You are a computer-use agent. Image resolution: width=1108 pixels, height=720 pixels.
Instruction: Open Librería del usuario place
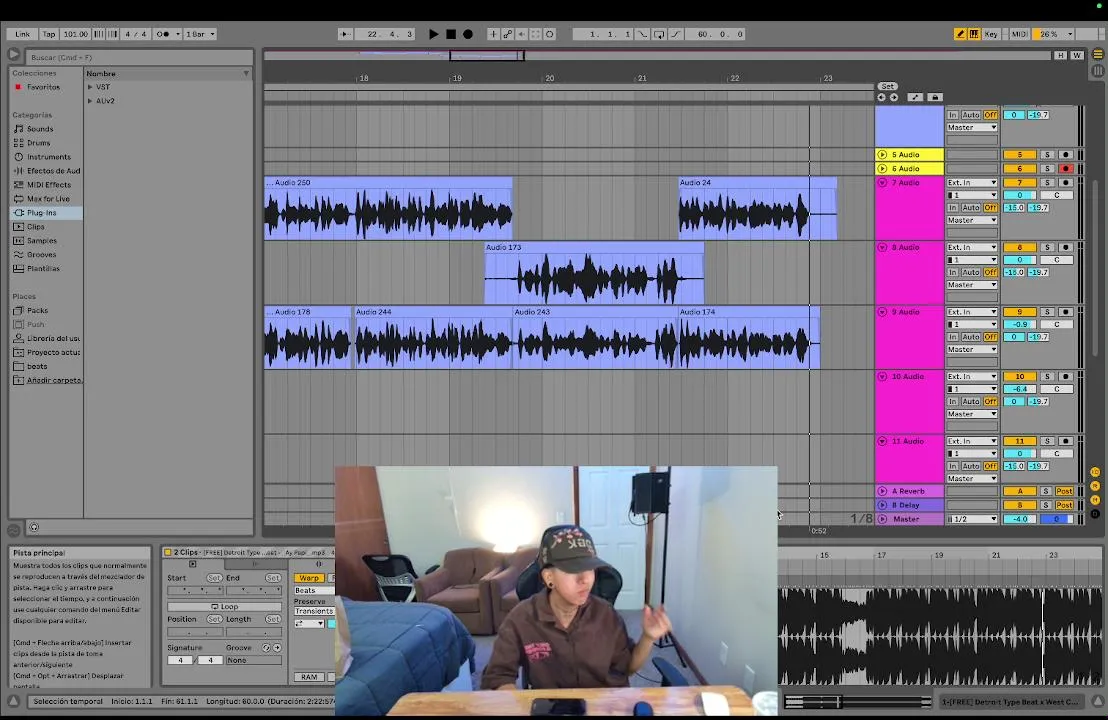[x=46, y=338]
